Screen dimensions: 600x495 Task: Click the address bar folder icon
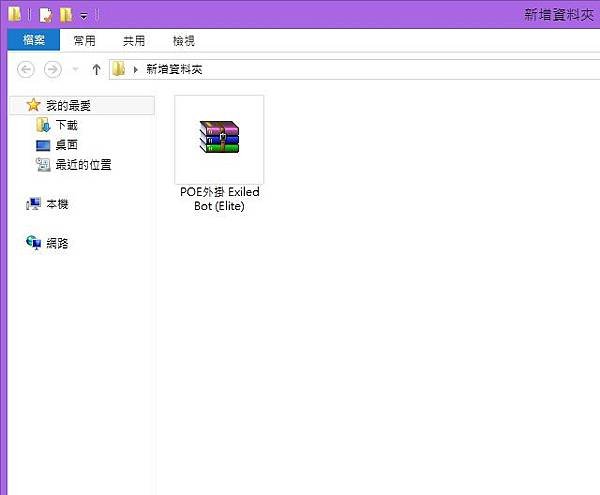118,69
